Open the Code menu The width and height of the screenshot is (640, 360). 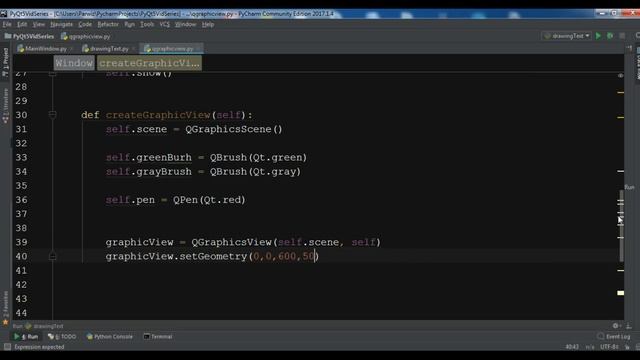point(85,24)
